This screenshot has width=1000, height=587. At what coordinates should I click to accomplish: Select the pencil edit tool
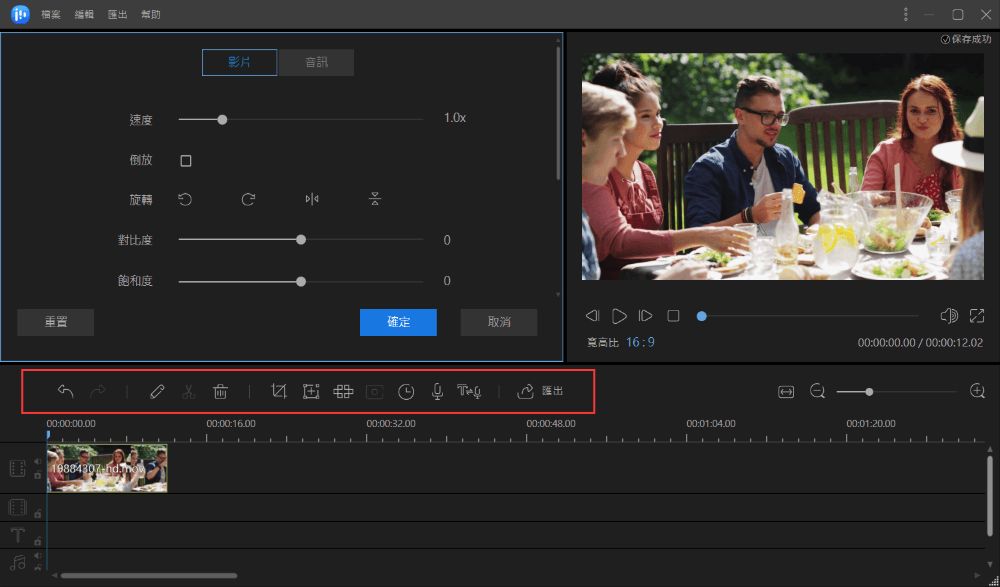pyautogui.click(x=156, y=391)
